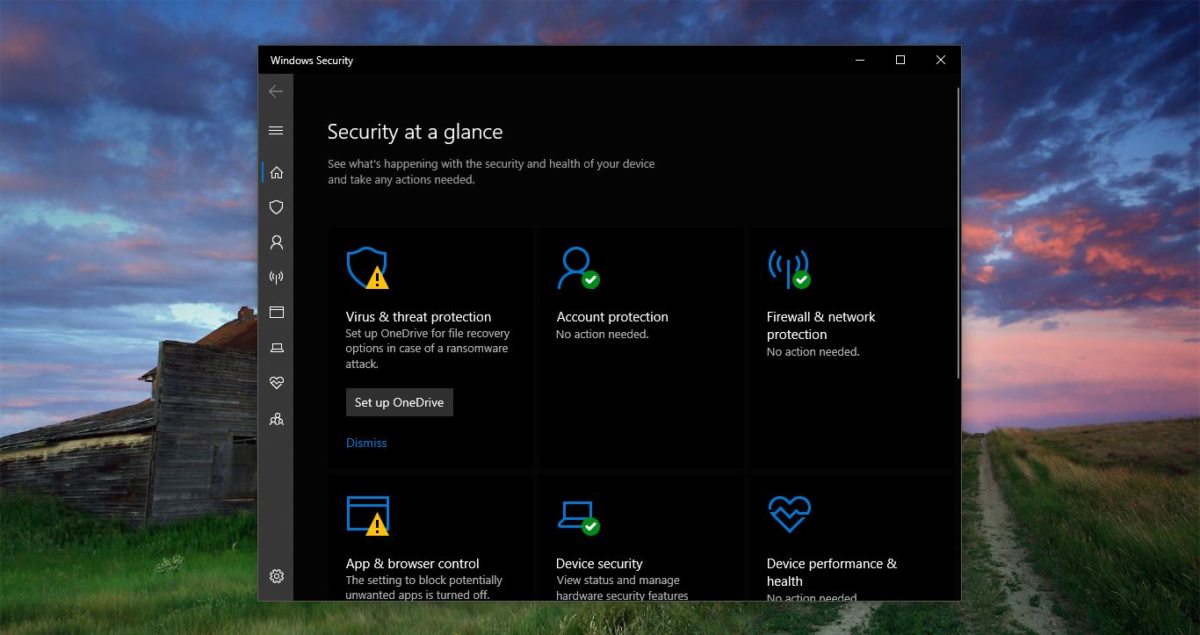Open Device performance & health heart sidebar icon
1200x635 pixels.
click(x=276, y=383)
